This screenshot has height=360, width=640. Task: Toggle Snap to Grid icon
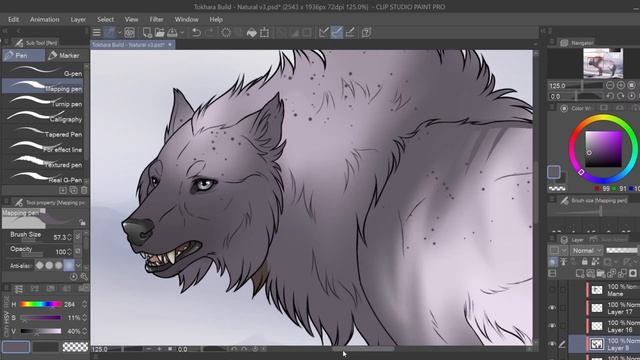coord(350,33)
